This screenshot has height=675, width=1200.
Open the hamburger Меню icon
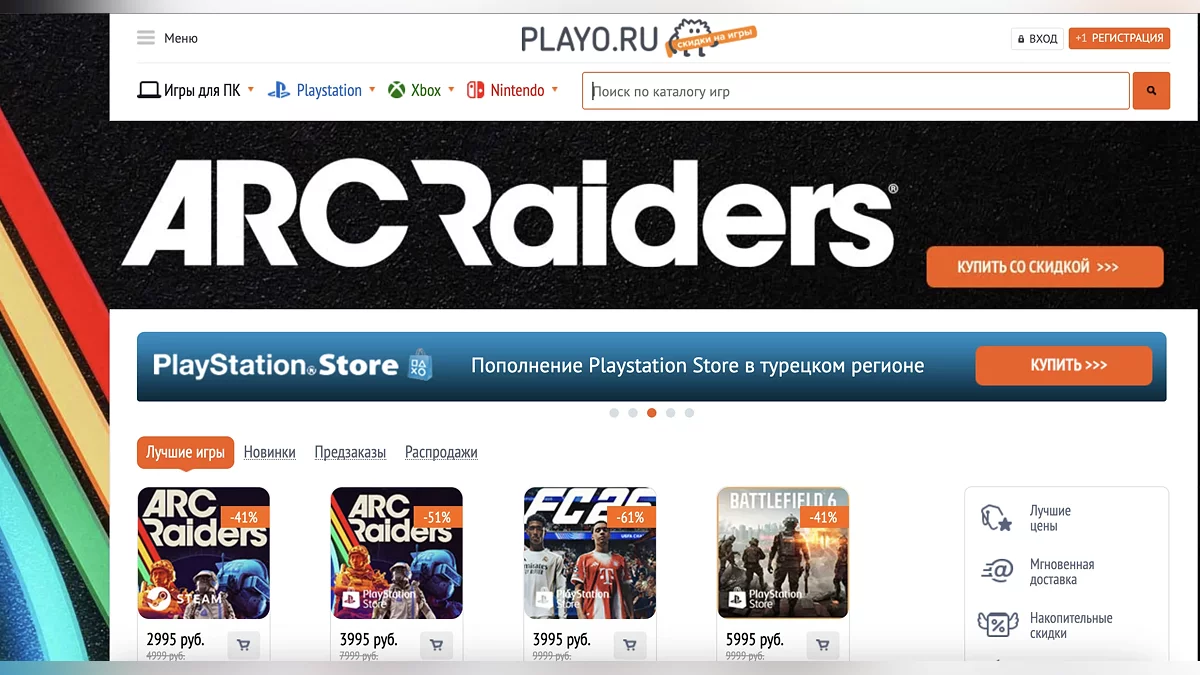pos(146,38)
